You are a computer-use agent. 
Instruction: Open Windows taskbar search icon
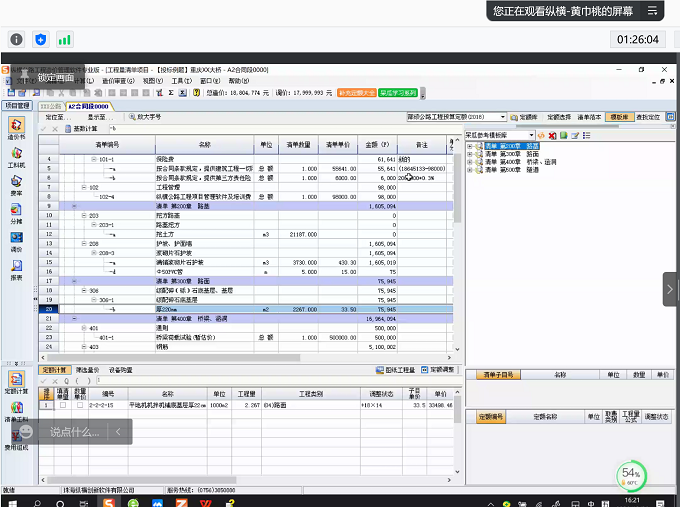tap(38, 503)
